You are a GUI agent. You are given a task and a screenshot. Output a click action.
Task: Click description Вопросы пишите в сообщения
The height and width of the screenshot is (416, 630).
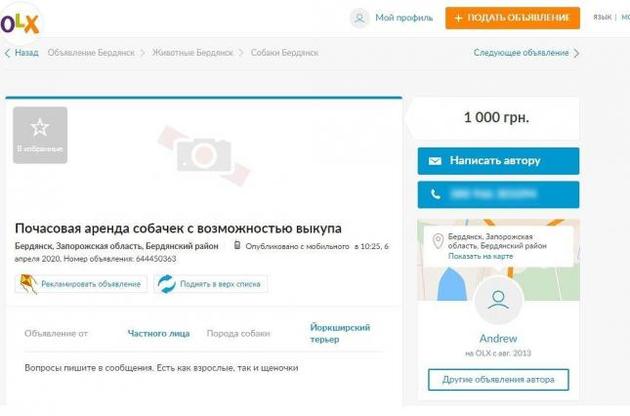pos(161,368)
